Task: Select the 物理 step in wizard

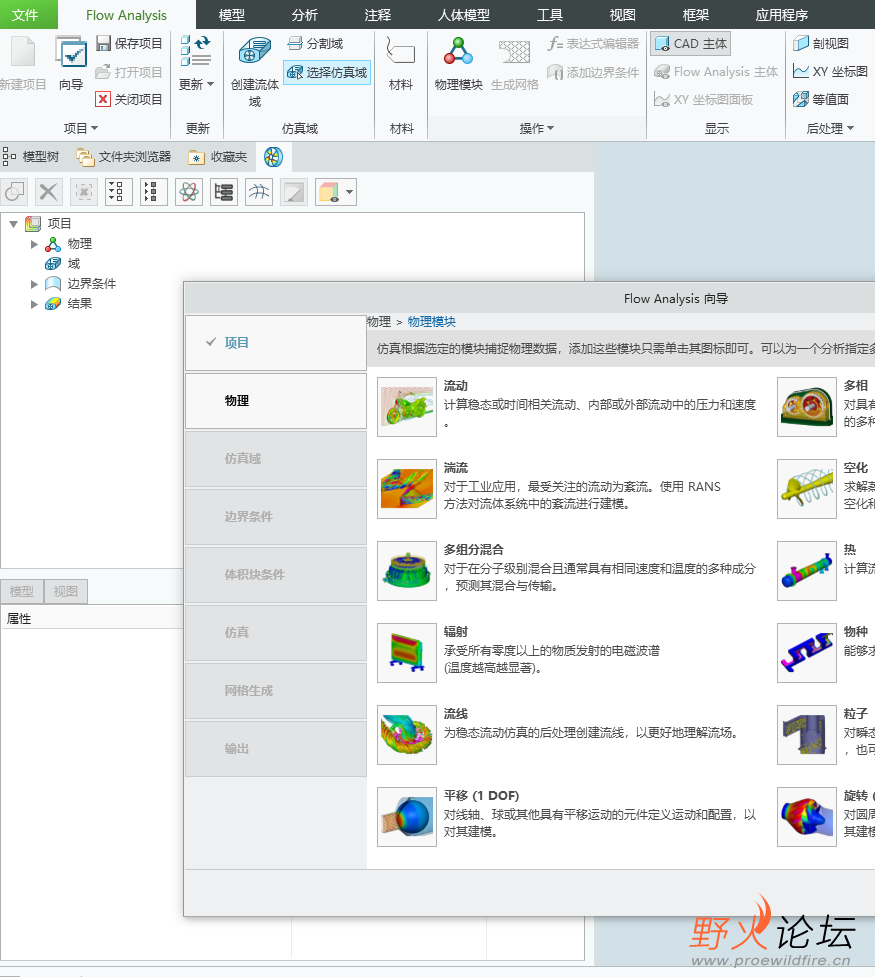Action: [x=276, y=401]
